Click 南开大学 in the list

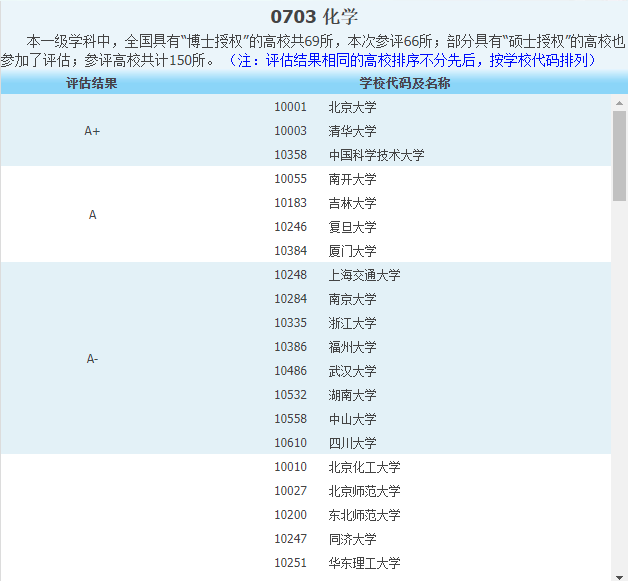[x=352, y=179]
